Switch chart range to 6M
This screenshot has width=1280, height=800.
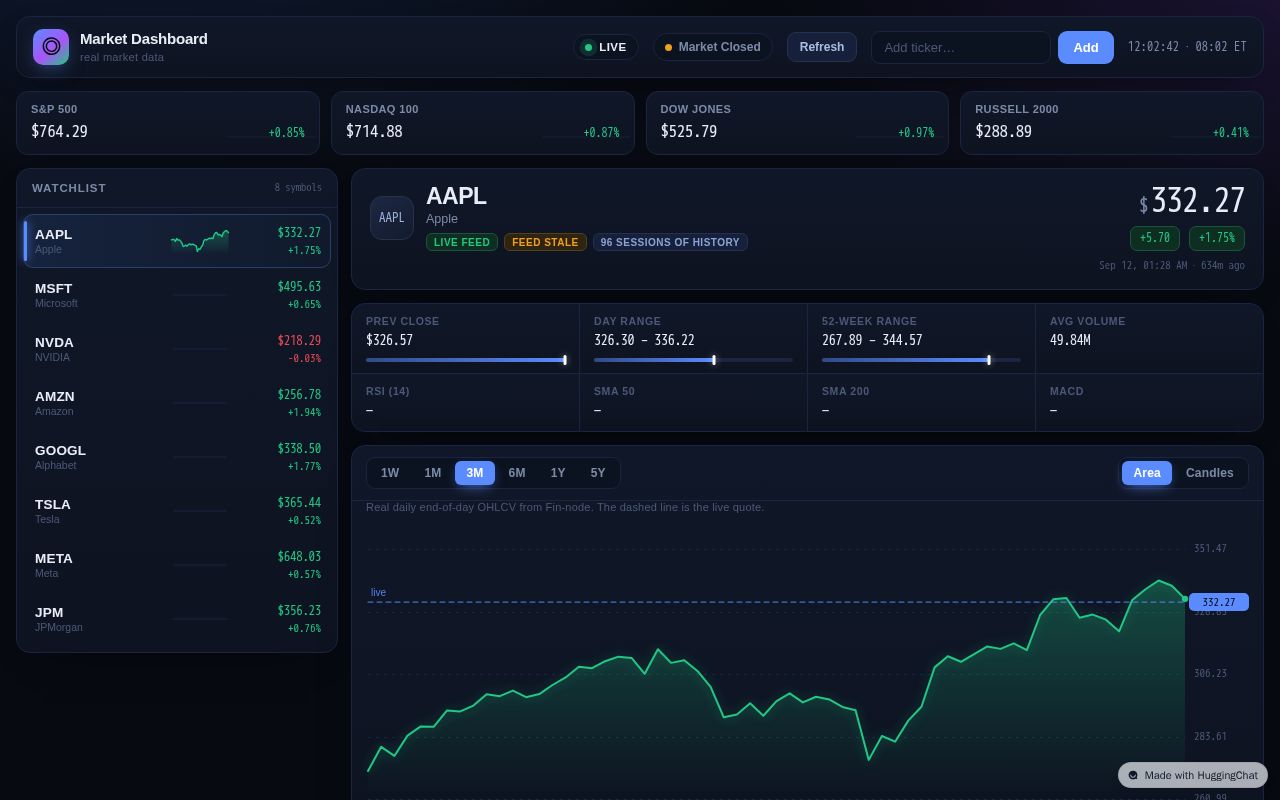coord(517,473)
